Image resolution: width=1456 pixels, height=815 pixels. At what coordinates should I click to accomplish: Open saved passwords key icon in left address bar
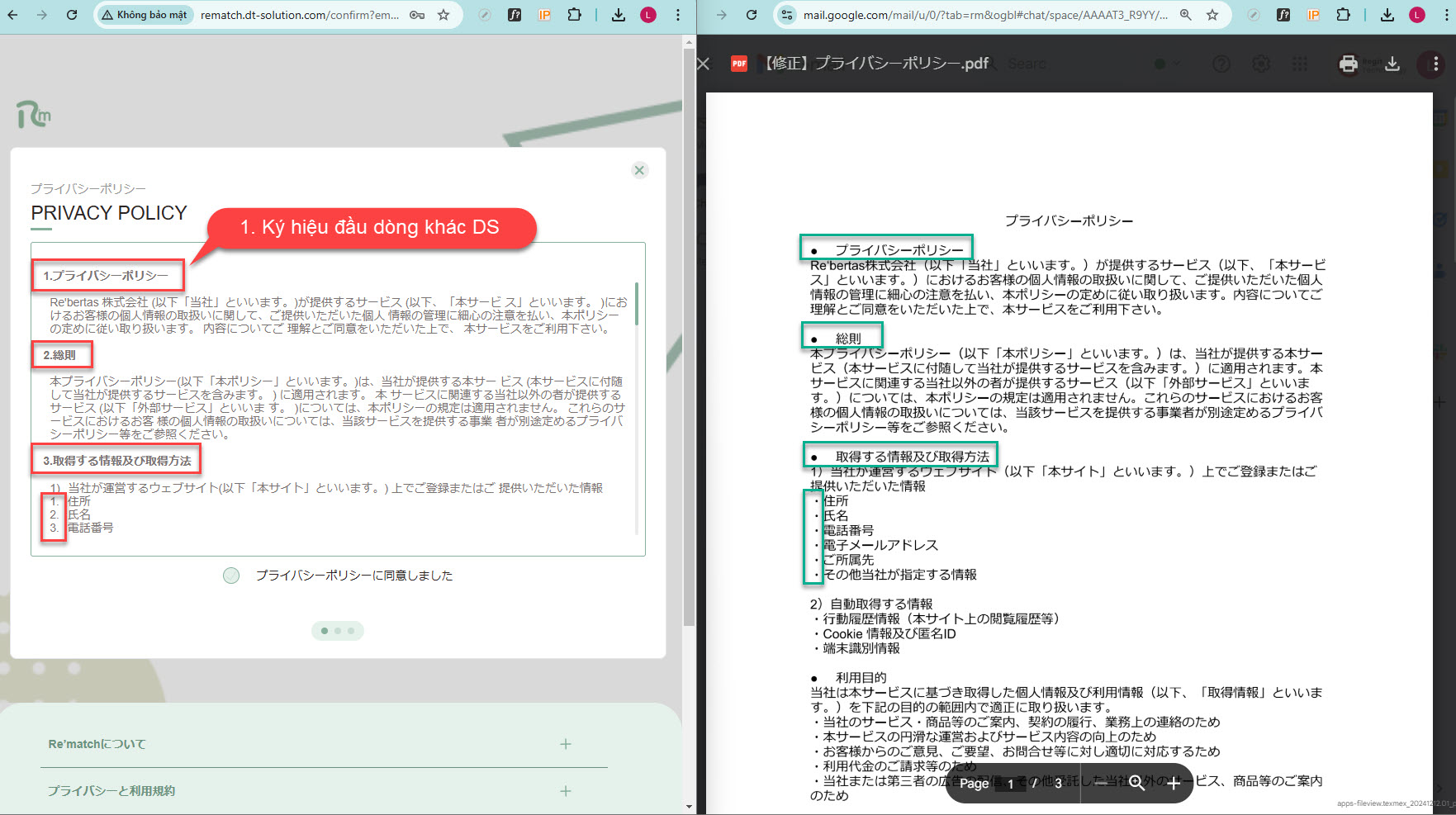pyautogui.click(x=417, y=15)
